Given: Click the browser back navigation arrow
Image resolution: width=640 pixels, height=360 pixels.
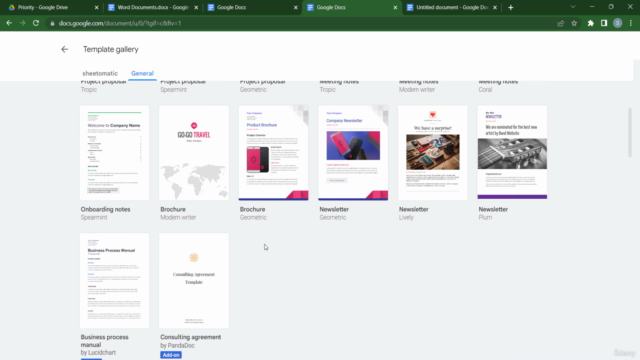Looking at the screenshot, I should coord(9,23).
